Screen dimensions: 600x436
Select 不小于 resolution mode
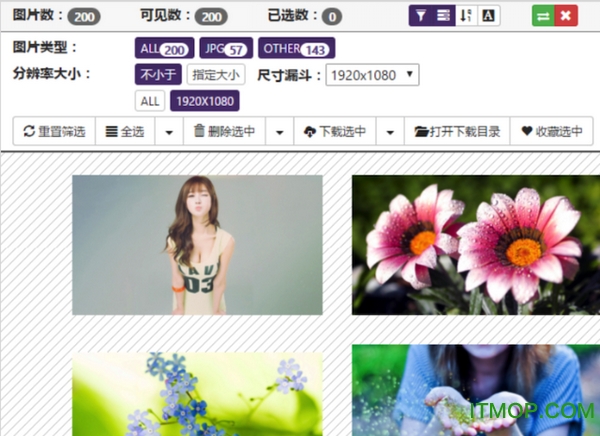pyautogui.click(x=158, y=74)
